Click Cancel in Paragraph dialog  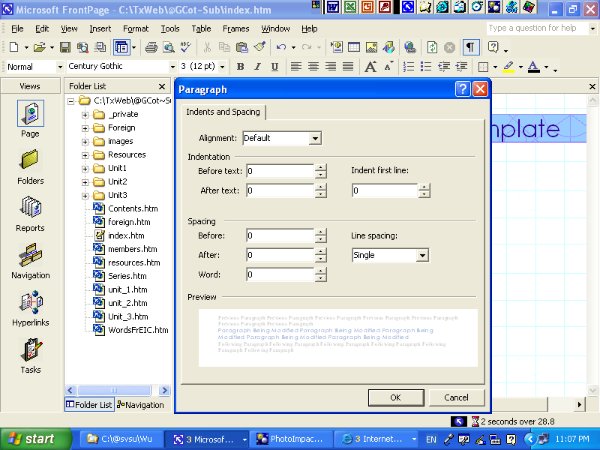click(455, 397)
